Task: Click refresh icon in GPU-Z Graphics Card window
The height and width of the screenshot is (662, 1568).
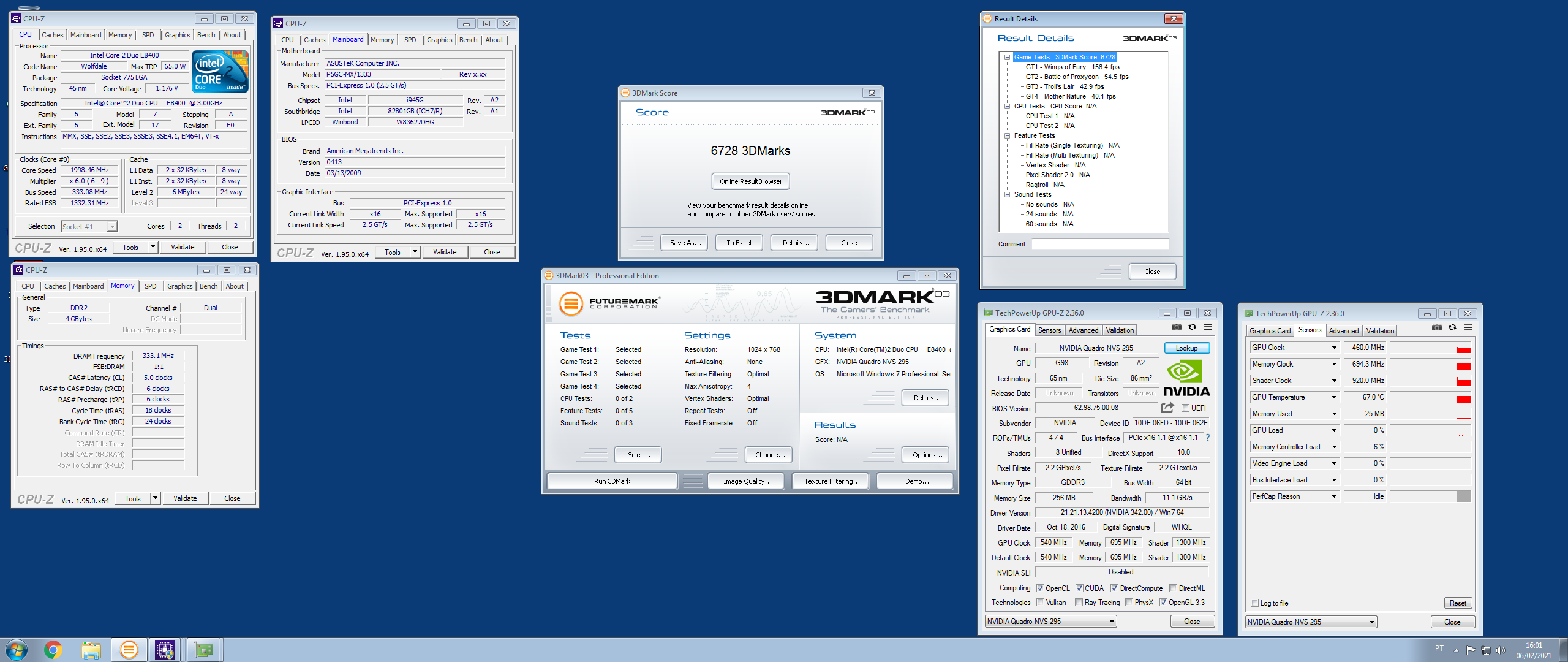Action: pos(1192,327)
